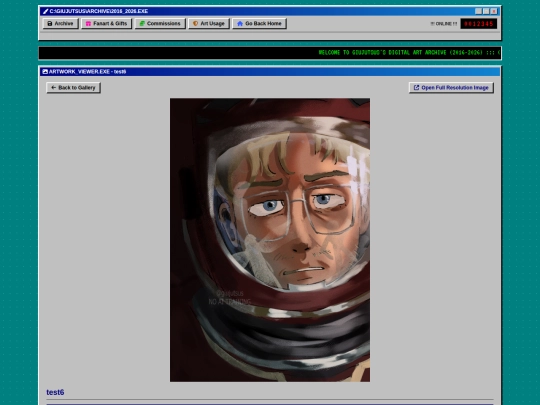This screenshot has height=405, width=540.
Task: Click the Back to Gallery button
Action: [x=73, y=87]
